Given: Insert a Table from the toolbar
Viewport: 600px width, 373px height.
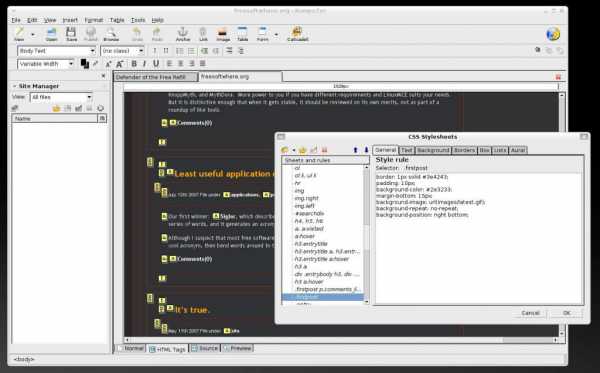Looking at the screenshot, I should (x=243, y=34).
